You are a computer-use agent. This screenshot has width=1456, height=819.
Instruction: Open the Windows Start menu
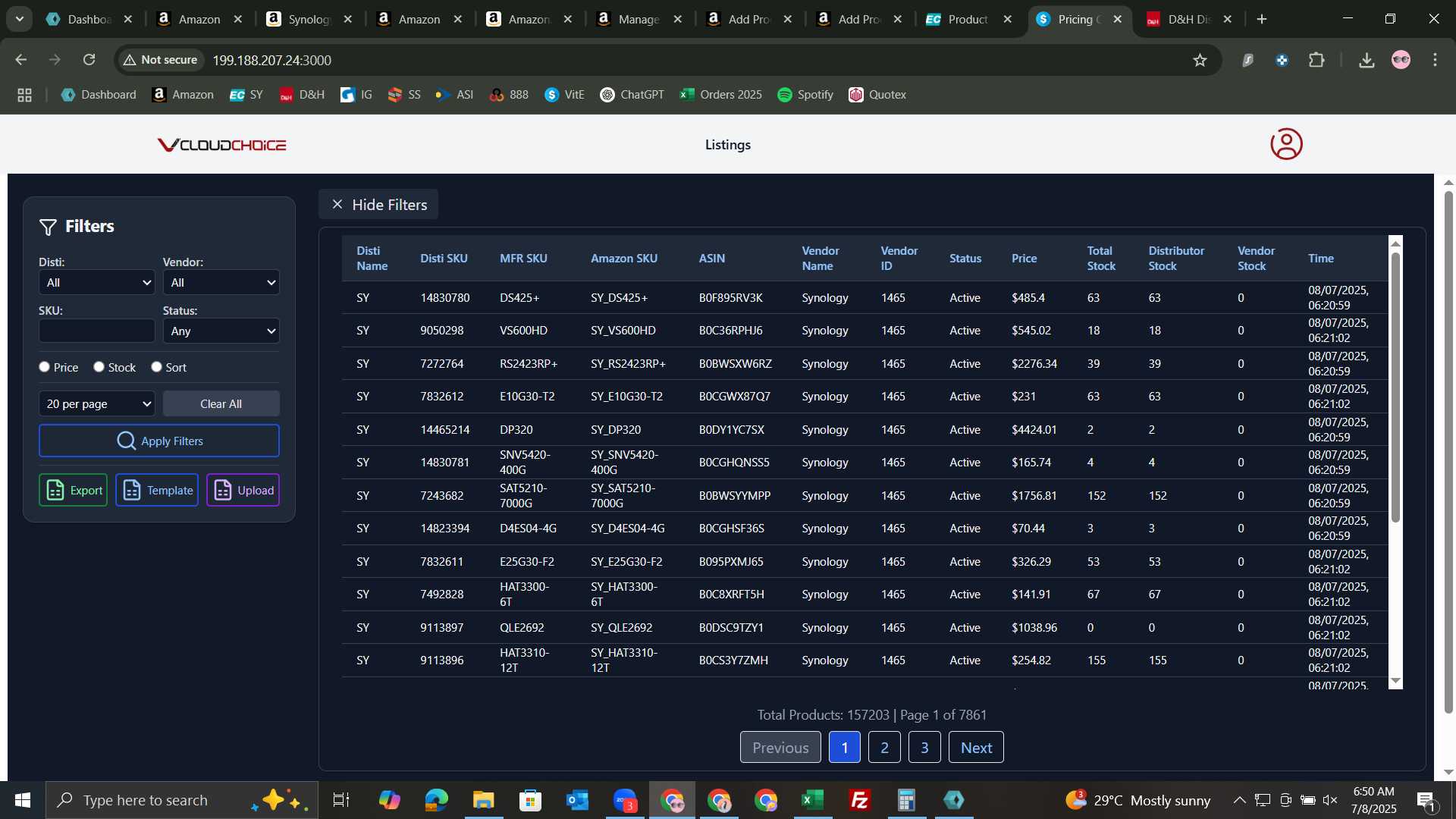[x=22, y=800]
